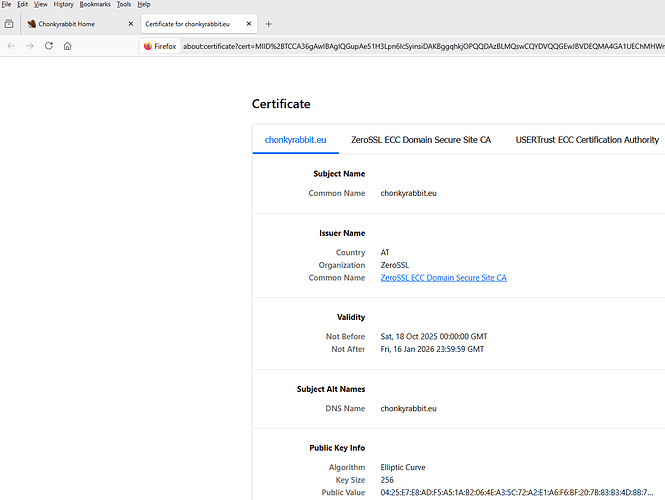665x500 pixels.
Task: Reload the current page
Action: point(49,46)
